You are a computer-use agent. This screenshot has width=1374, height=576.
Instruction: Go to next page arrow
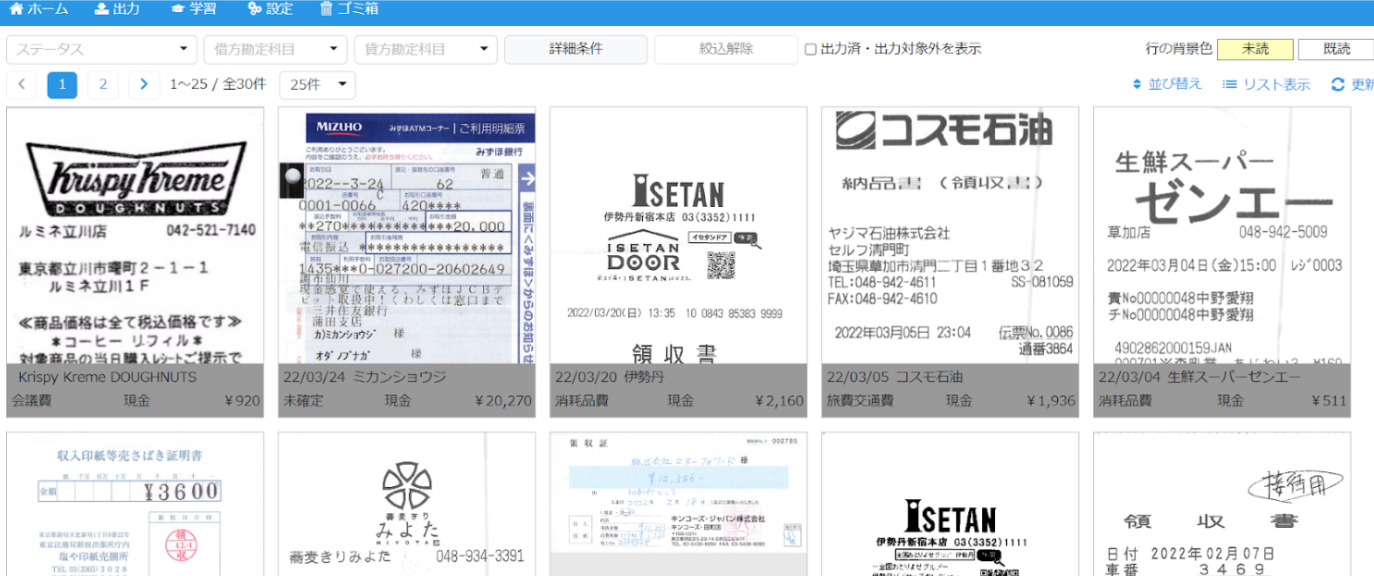pyautogui.click(x=144, y=85)
